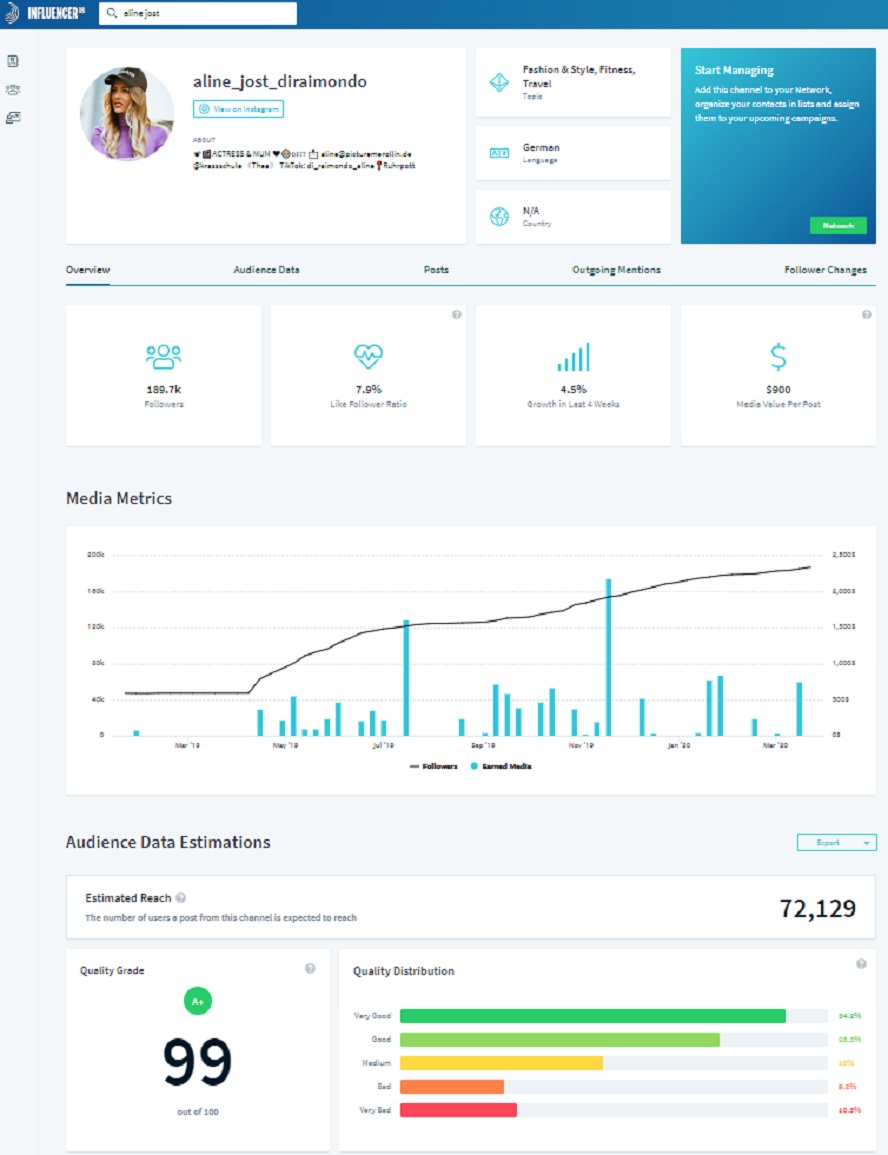Click the aline_jost_diraimondo profile name
The height and width of the screenshot is (1155, 888).
[x=280, y=82]
